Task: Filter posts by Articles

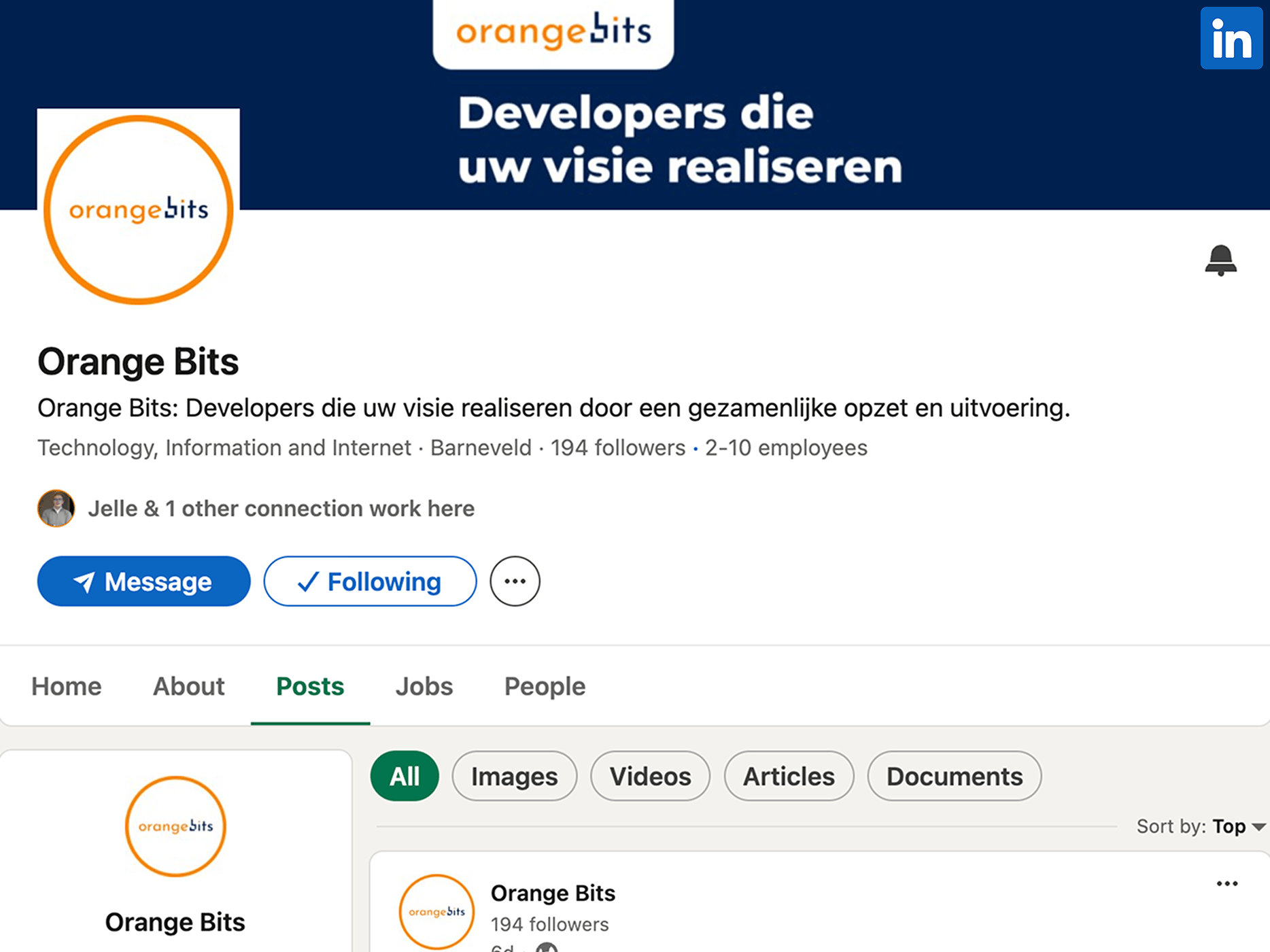Action: point(789,777)
